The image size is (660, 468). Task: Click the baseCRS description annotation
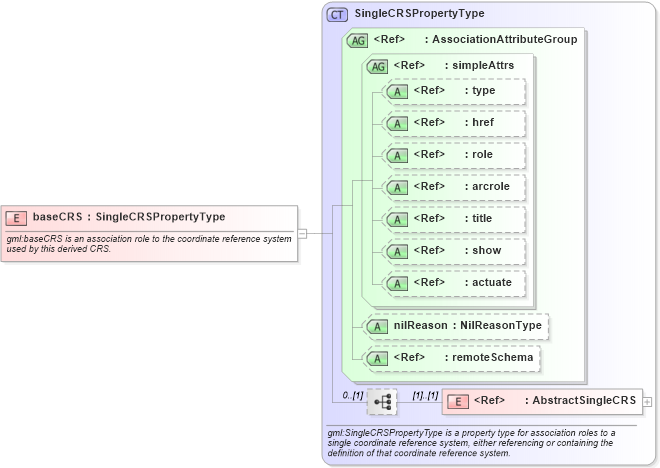click(149, 244)
